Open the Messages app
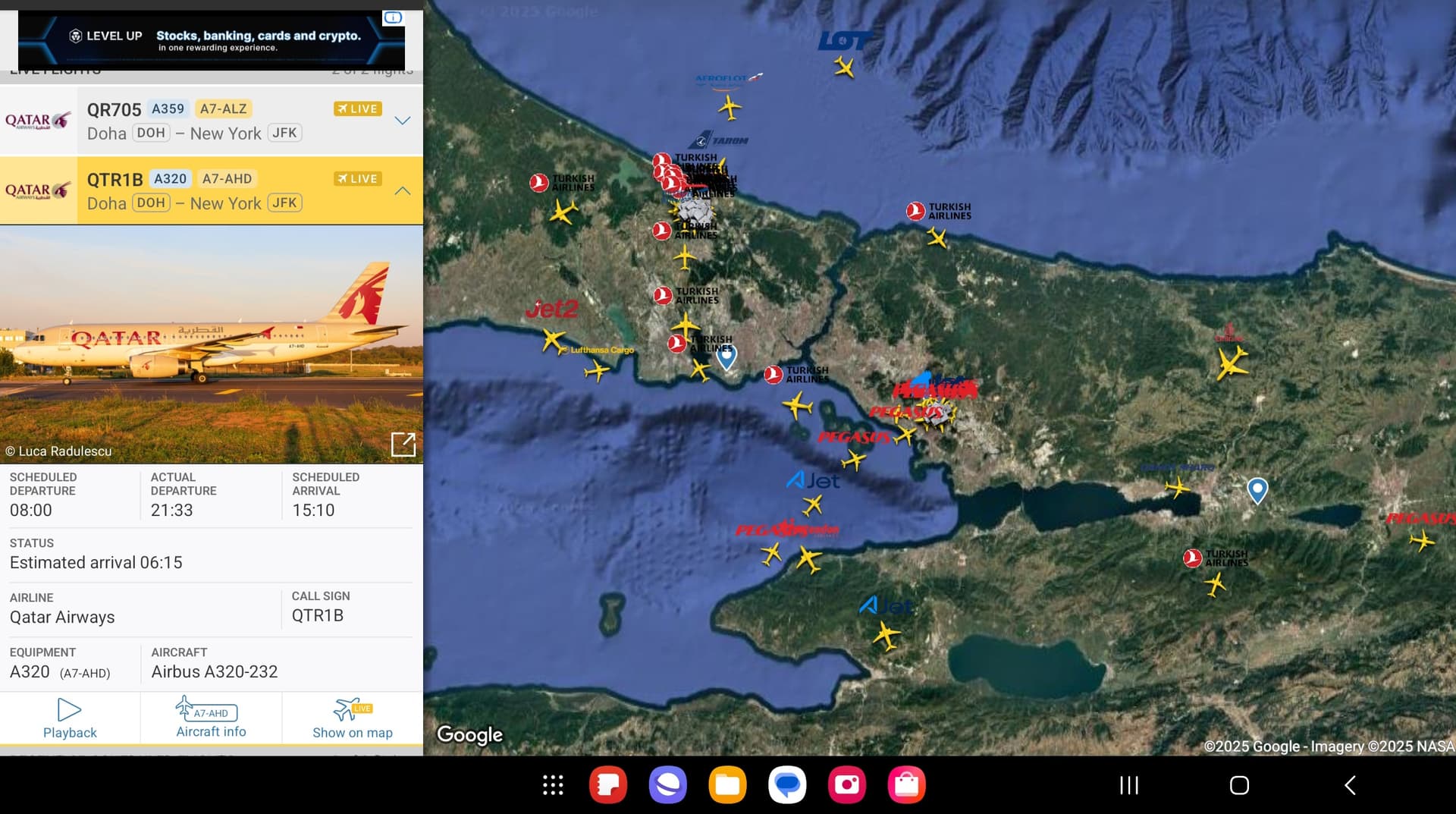 787,784
